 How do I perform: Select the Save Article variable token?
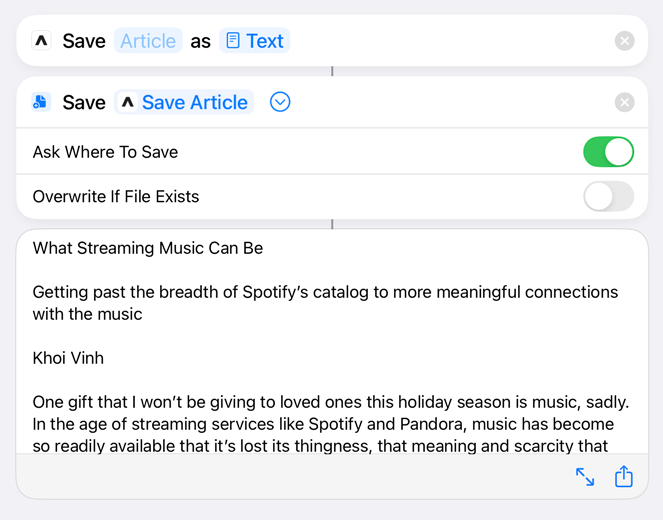[184, 102]
